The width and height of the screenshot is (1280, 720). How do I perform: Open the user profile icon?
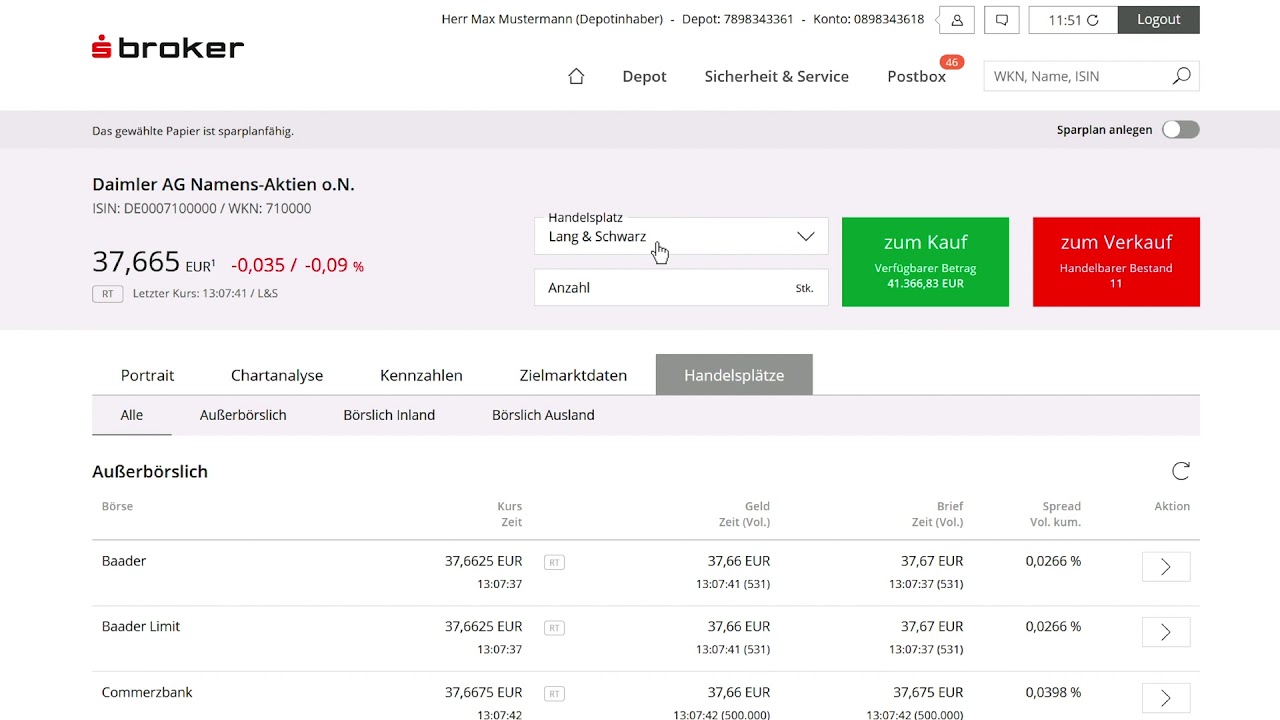pos(957,20)
